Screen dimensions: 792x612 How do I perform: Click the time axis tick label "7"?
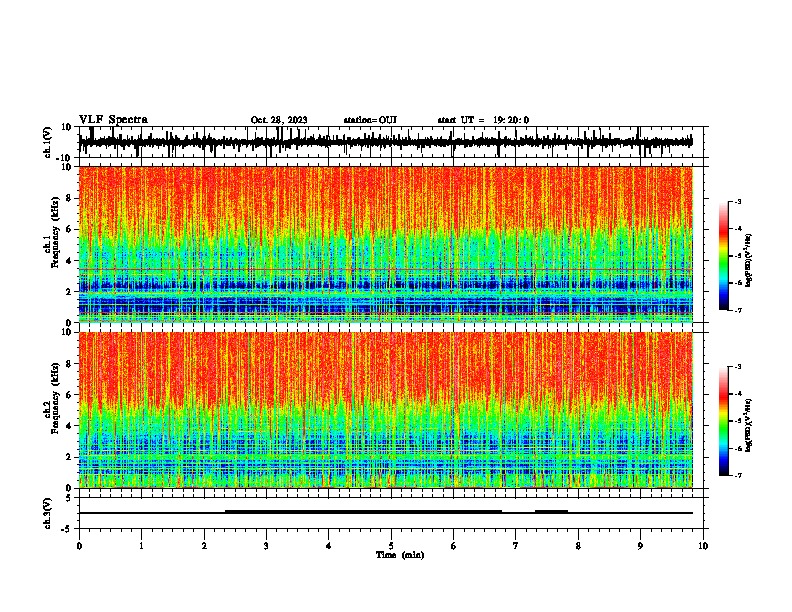click(516, 546)
